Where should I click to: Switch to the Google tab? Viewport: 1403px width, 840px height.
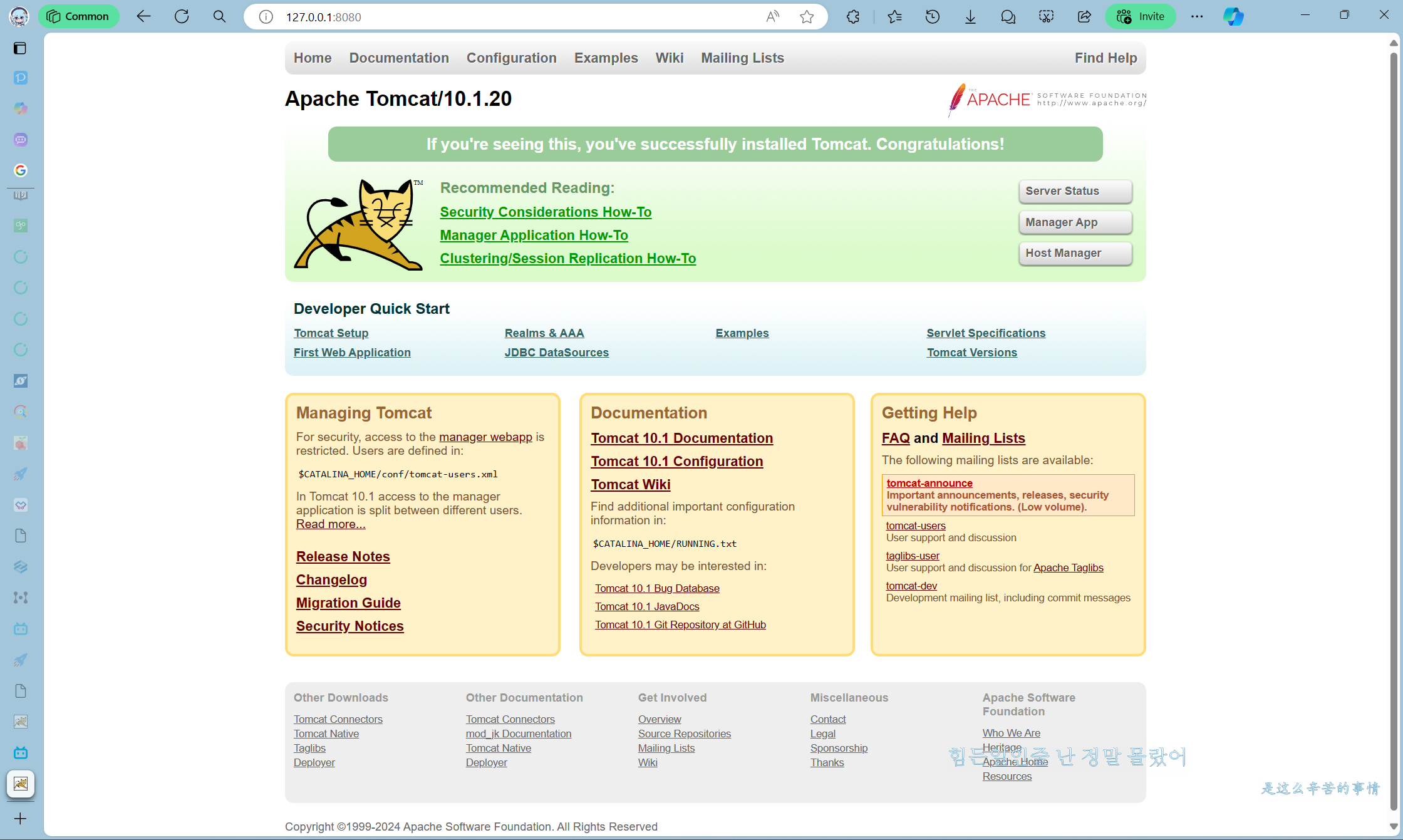(21, 170)
